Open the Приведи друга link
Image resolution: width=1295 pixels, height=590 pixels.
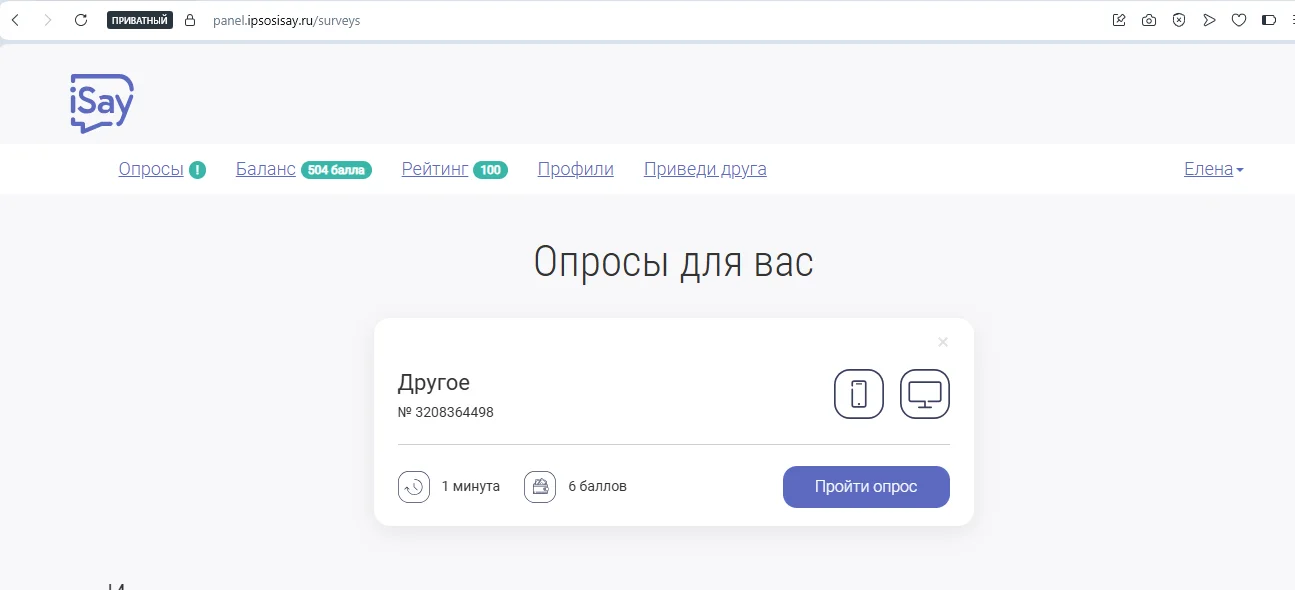[705, 169]
